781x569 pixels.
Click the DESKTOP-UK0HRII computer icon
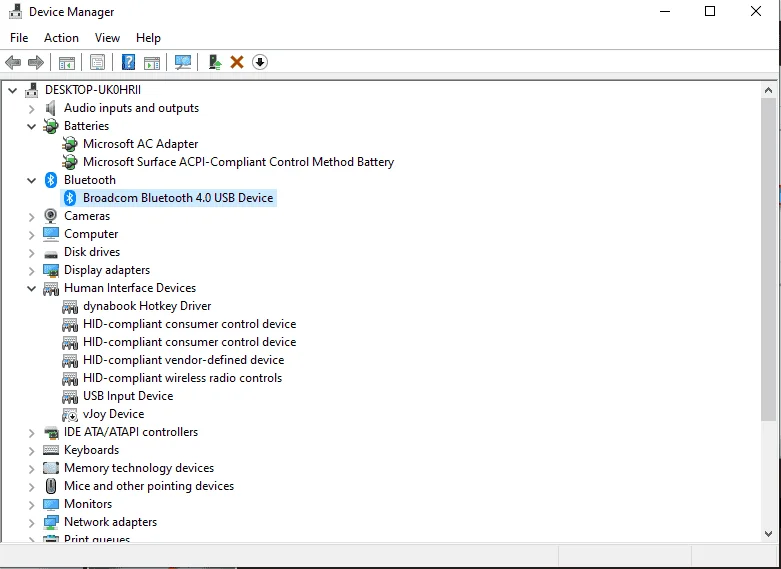32,90
